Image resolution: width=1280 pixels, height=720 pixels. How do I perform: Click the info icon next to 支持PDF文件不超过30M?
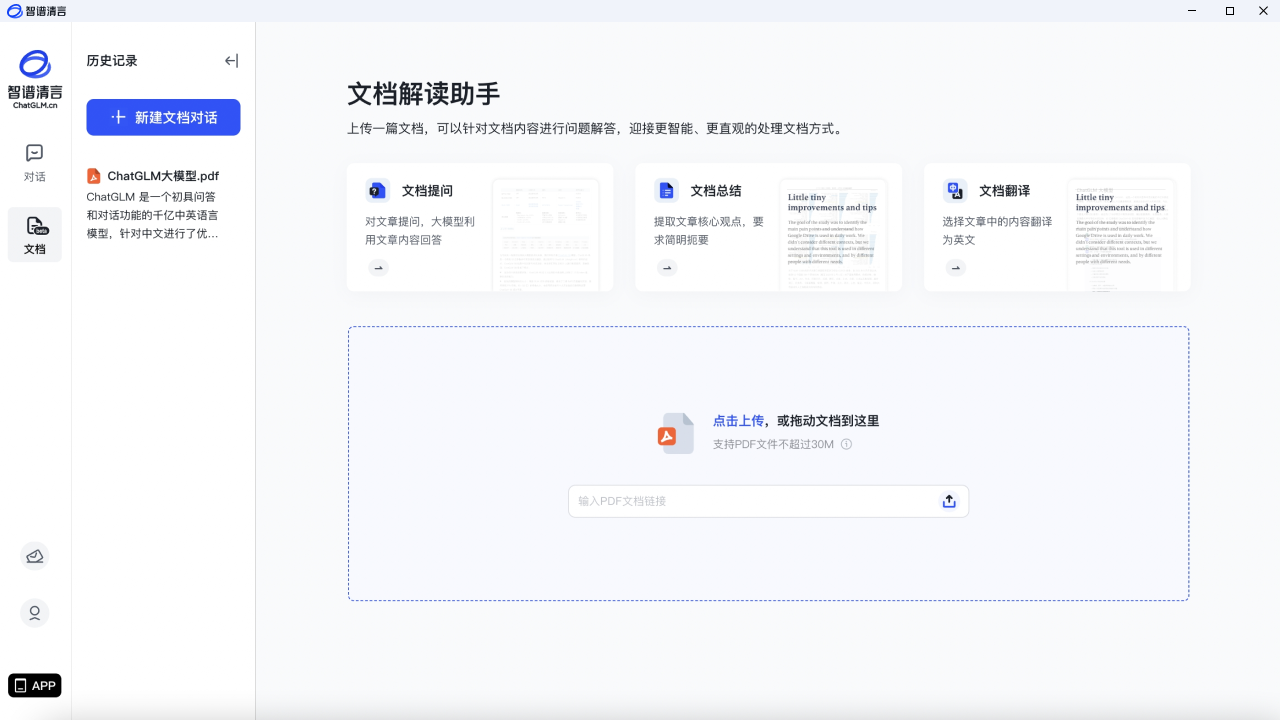point(846,443)
